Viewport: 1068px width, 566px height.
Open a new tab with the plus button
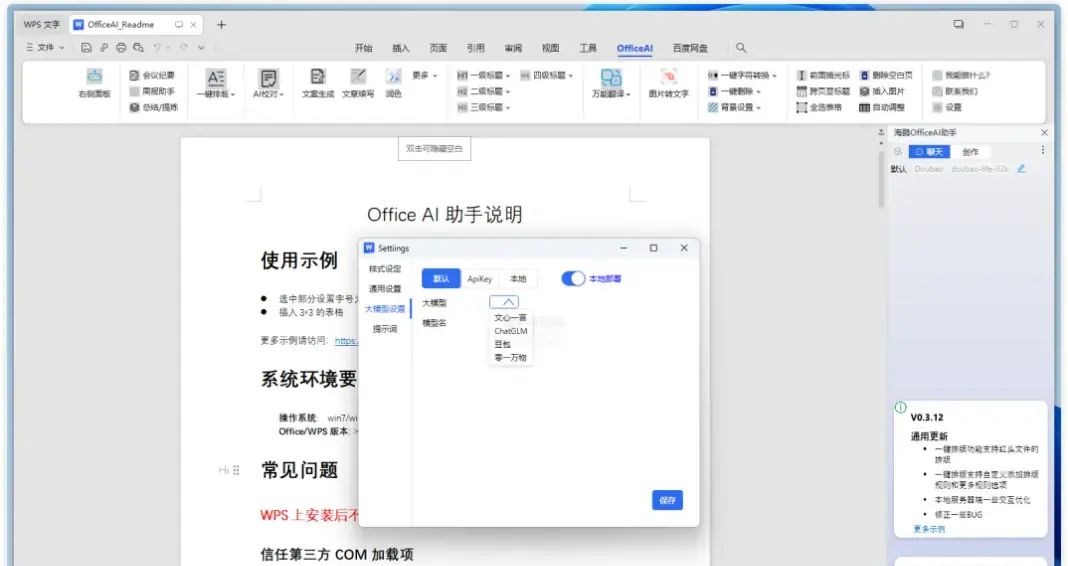pyautogui.click(x=221, y=25)
